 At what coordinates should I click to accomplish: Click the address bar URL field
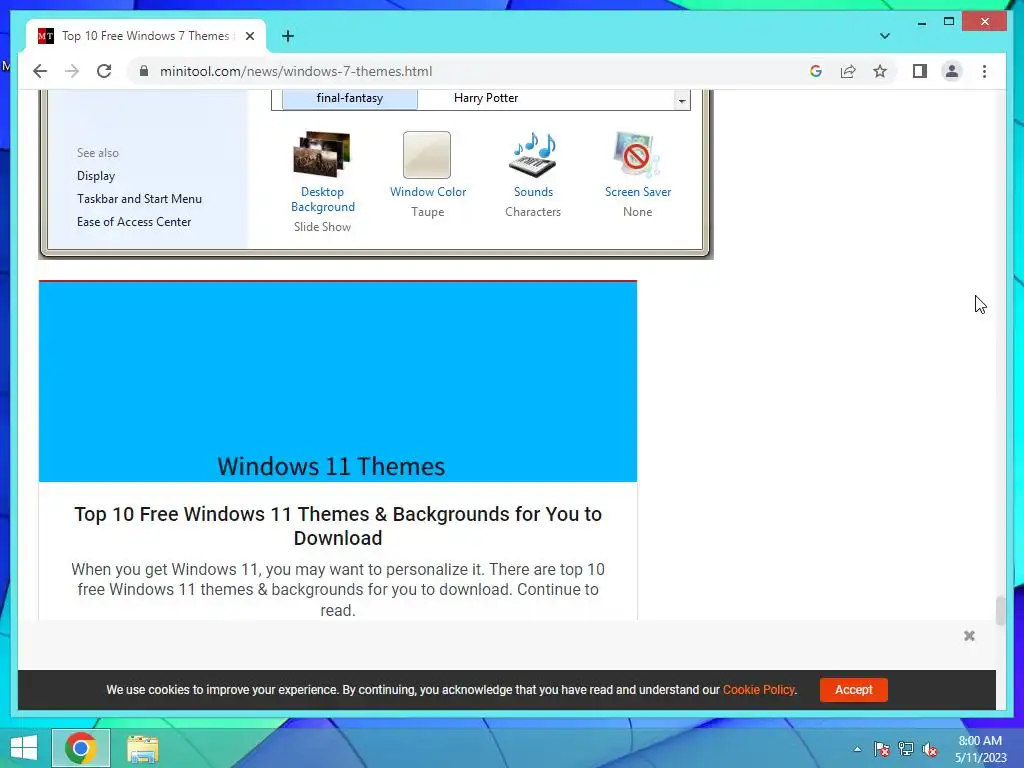(x=470, y=71)
